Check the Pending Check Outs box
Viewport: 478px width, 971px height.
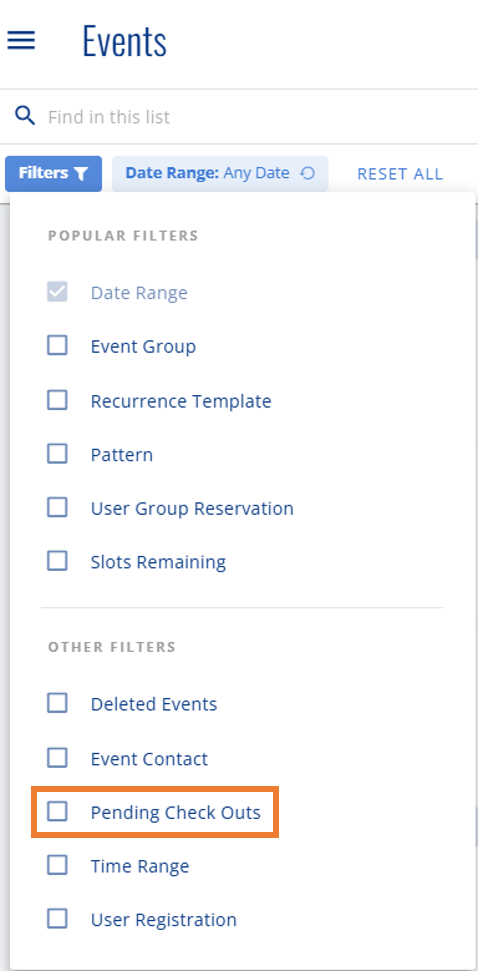coord(58,812)
